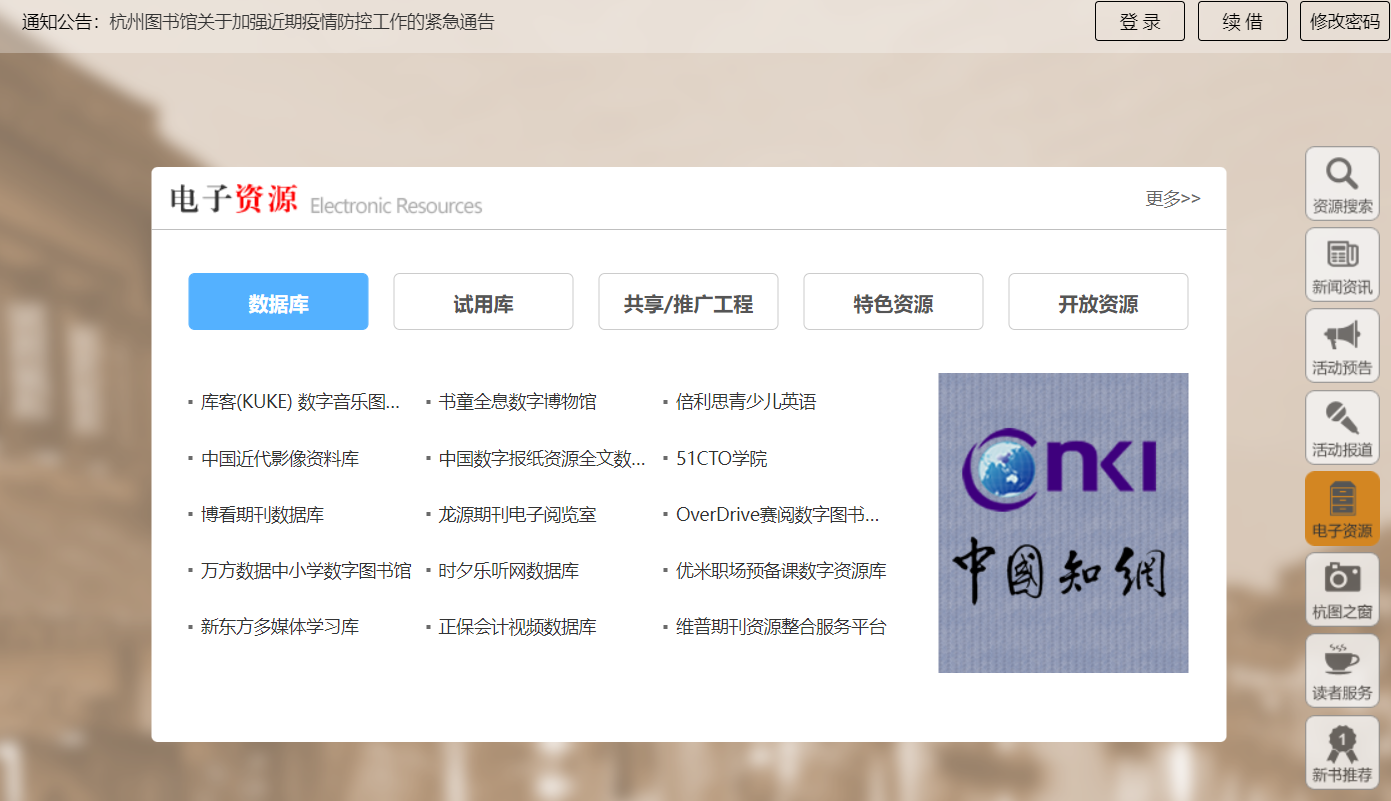Open the 读者服务 coffee cup icon
Viewport: 1391px width, 801px height.
(x=1342, y=671)
